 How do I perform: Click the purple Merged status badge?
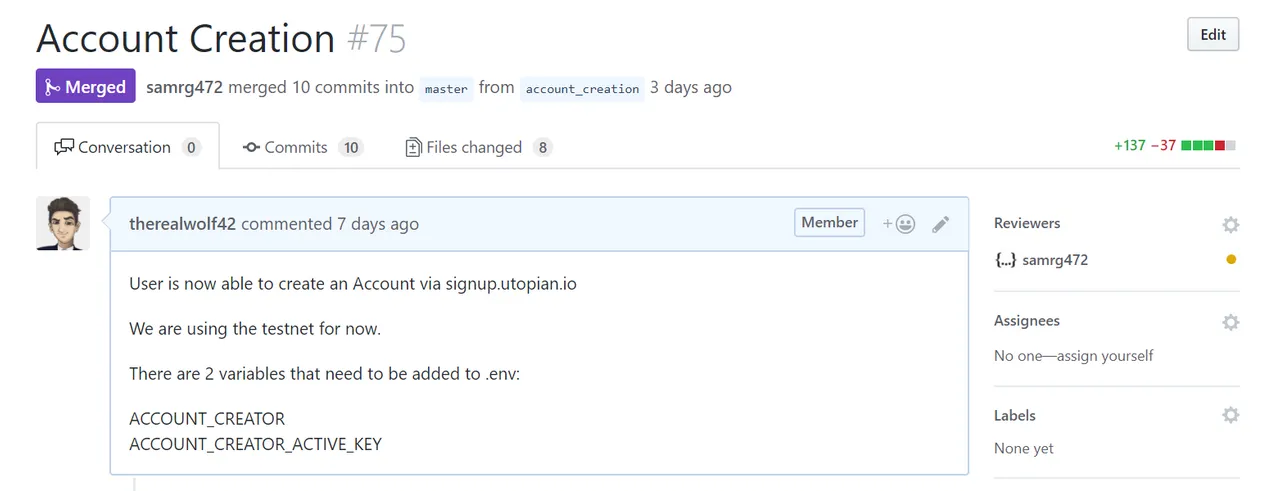click(x=86, y=87)
